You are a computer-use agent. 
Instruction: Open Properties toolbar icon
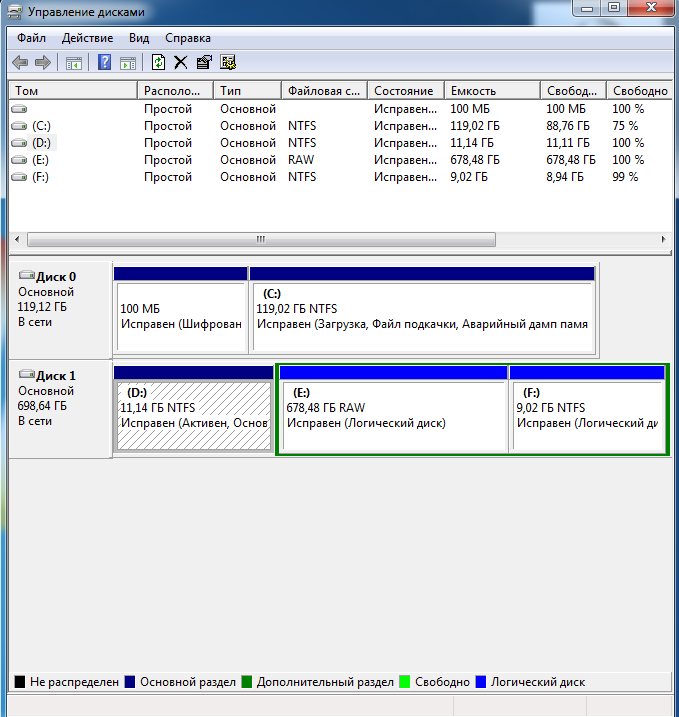[x=204, y=62]
